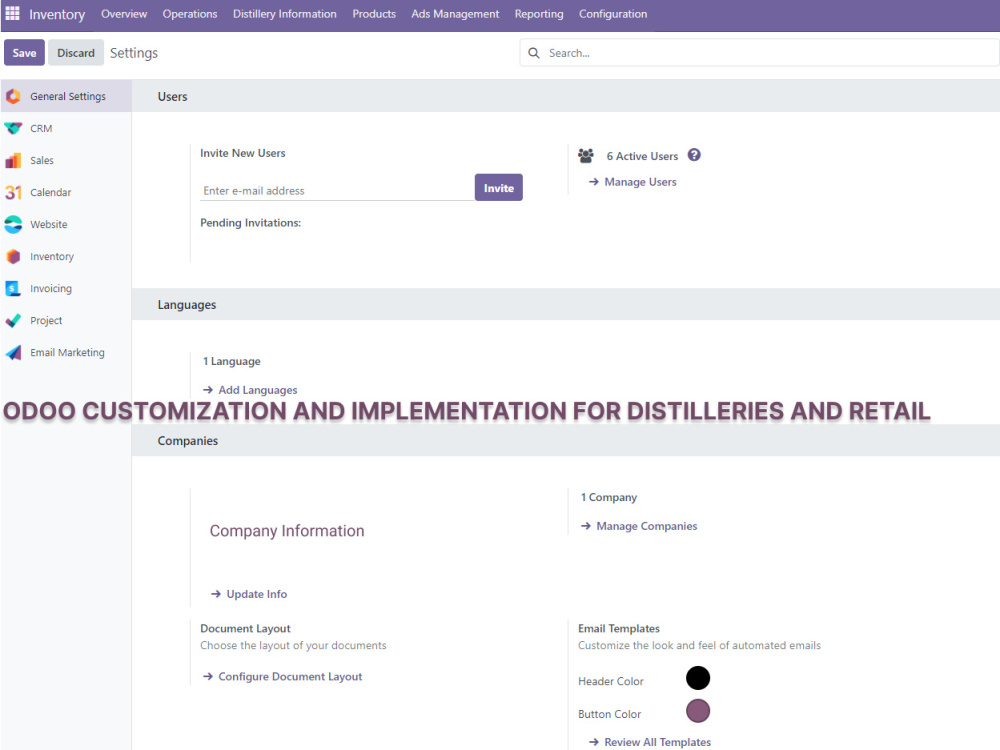Open the Manage Users link

(x=633, y=182)
